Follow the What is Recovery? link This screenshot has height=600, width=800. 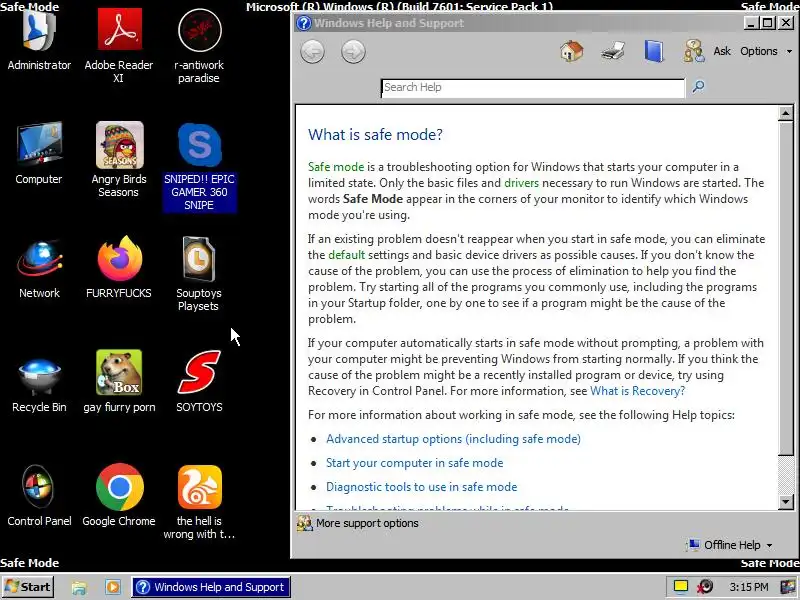pyautogui.click(x=637, y=391)
